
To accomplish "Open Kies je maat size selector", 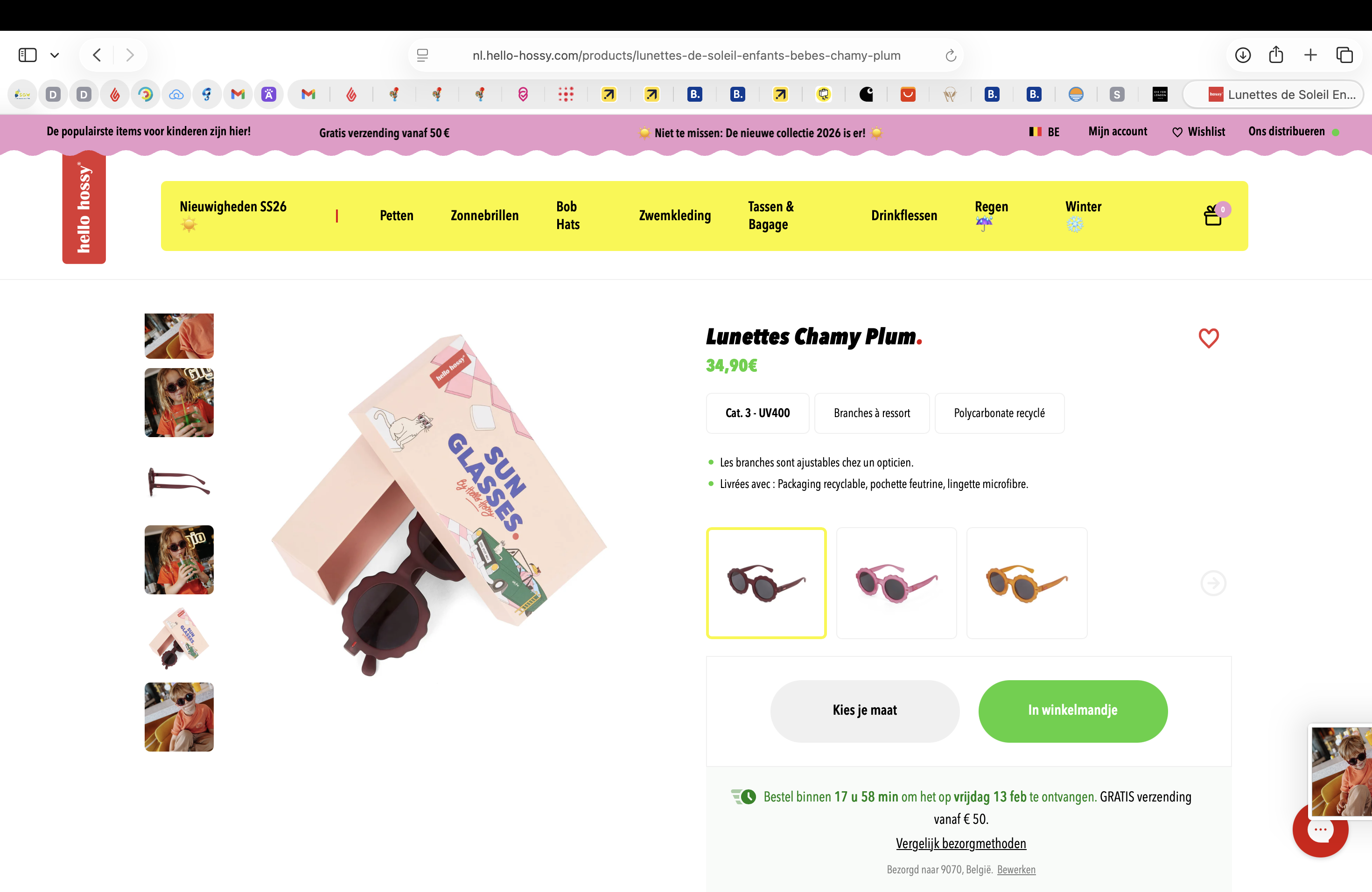I will [865, 711].
